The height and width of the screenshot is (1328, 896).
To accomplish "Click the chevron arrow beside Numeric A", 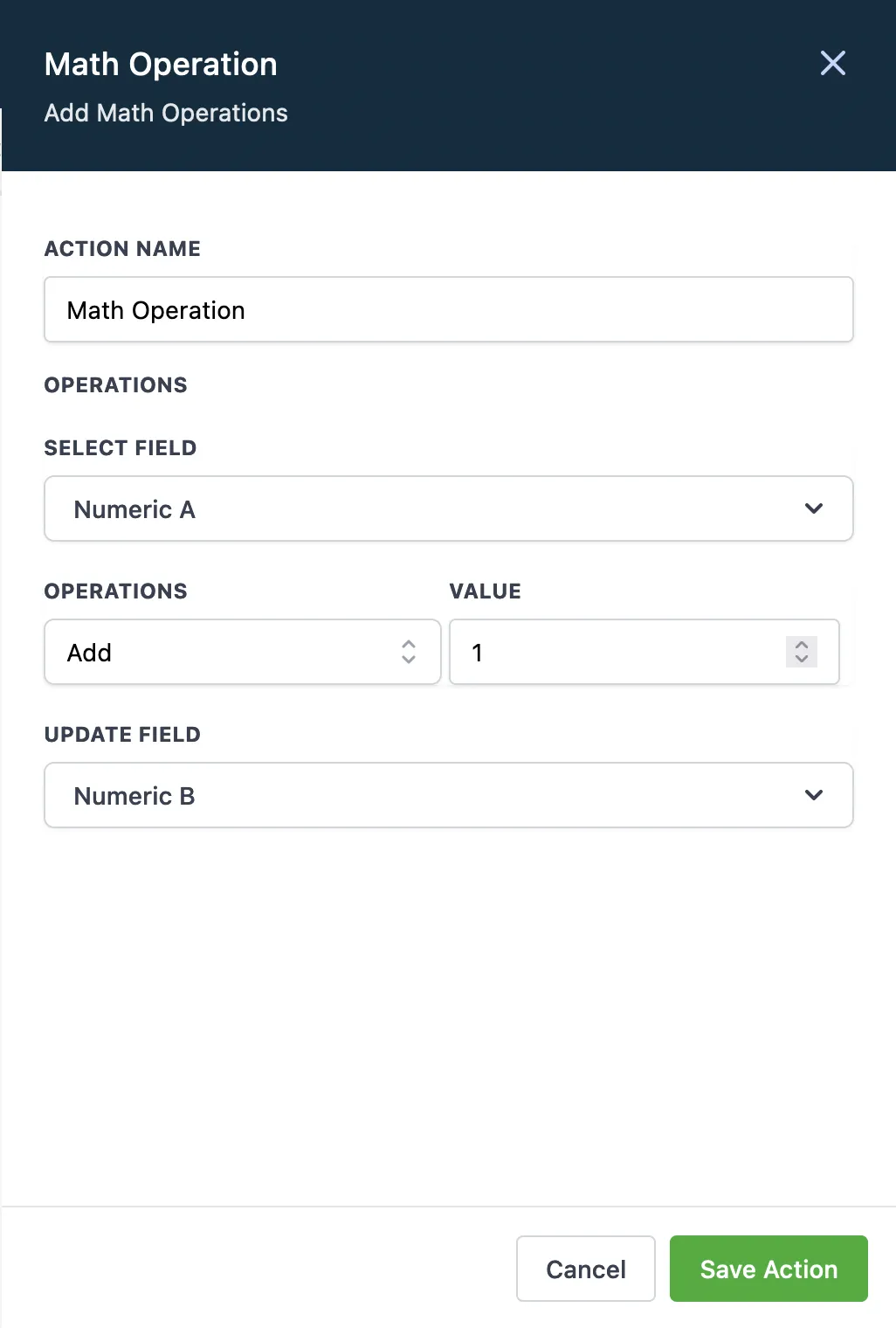I will tap(814, 509).
